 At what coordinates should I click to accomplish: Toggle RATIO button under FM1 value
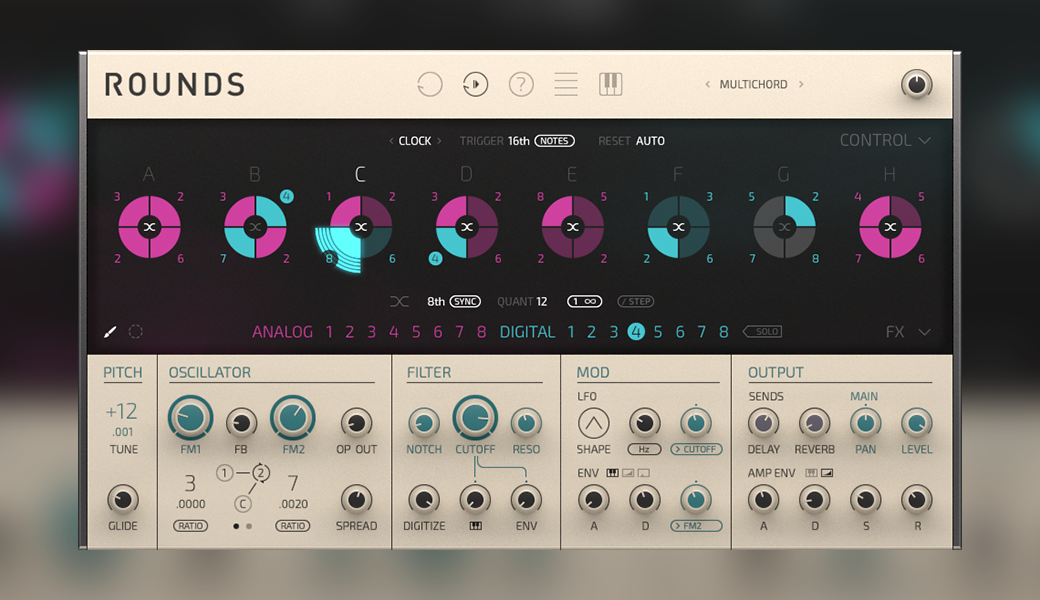click(190, 526)
